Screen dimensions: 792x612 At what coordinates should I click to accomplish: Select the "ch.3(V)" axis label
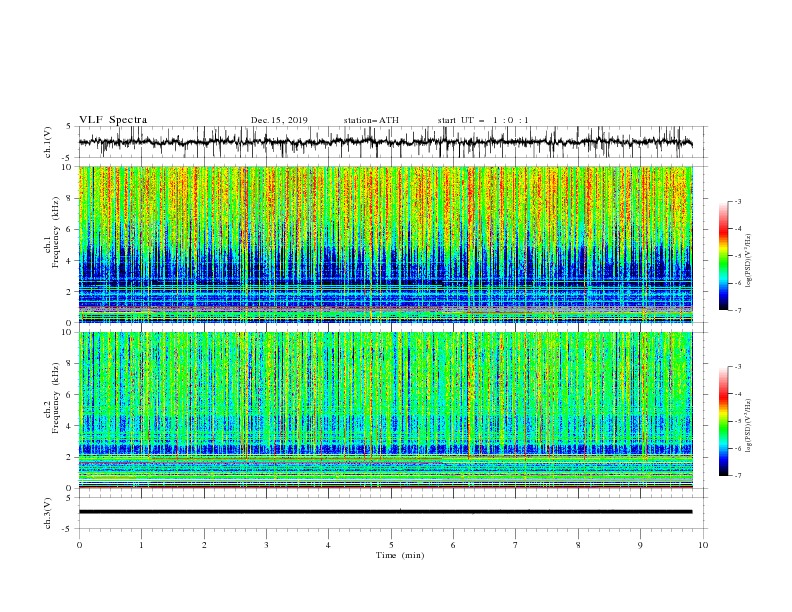coord(48,513)
